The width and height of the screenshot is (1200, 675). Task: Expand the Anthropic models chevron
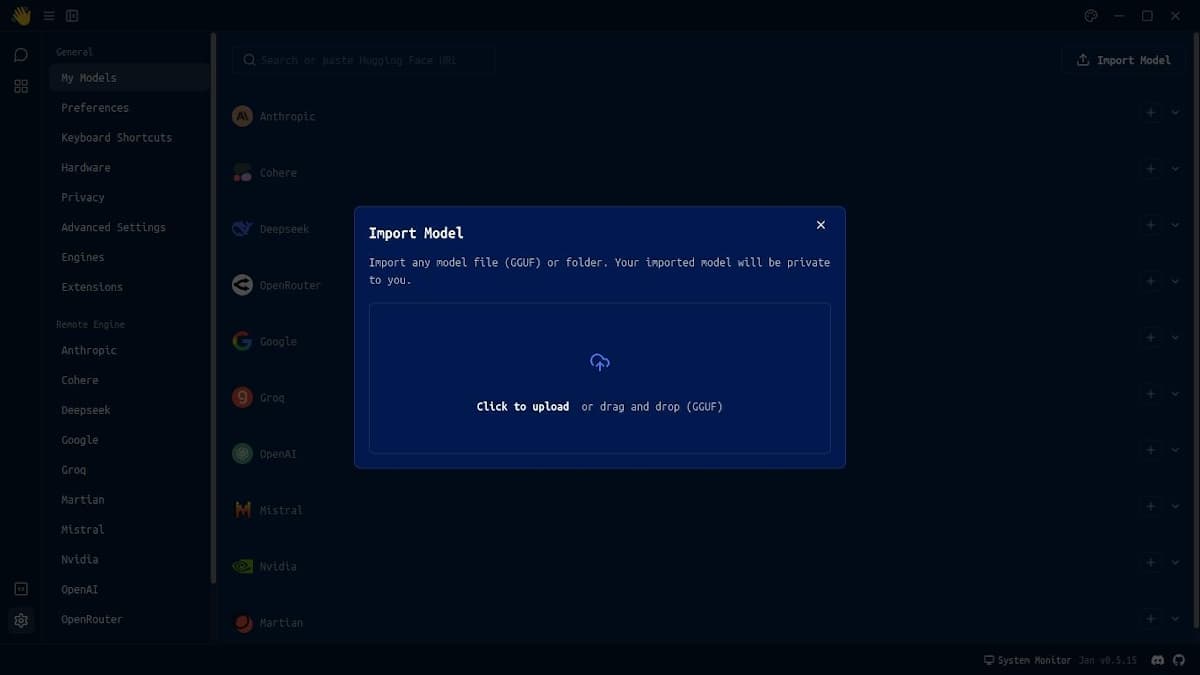click(x=1176, y=113)
